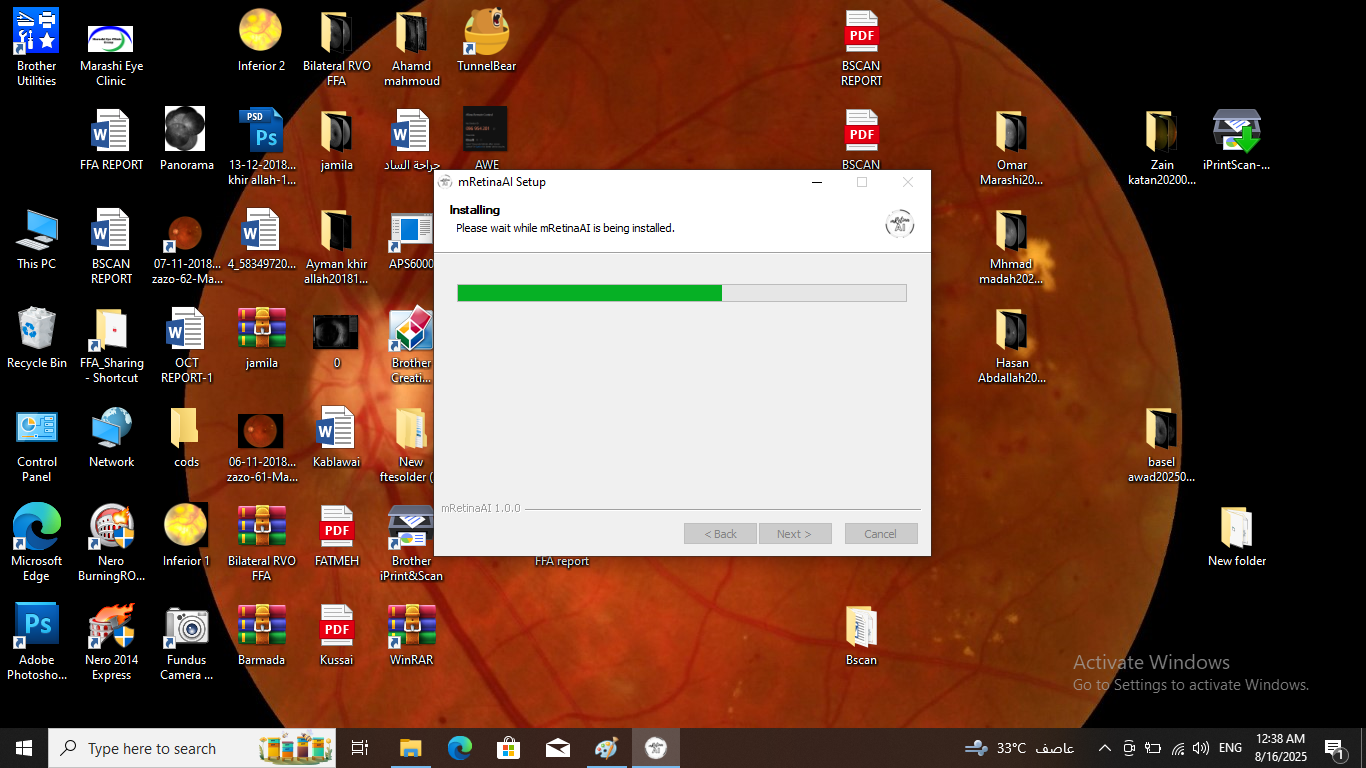Screen dimensions: 1366x768
Task: Click the installation progress bar
Action: (x=681, y=293)
